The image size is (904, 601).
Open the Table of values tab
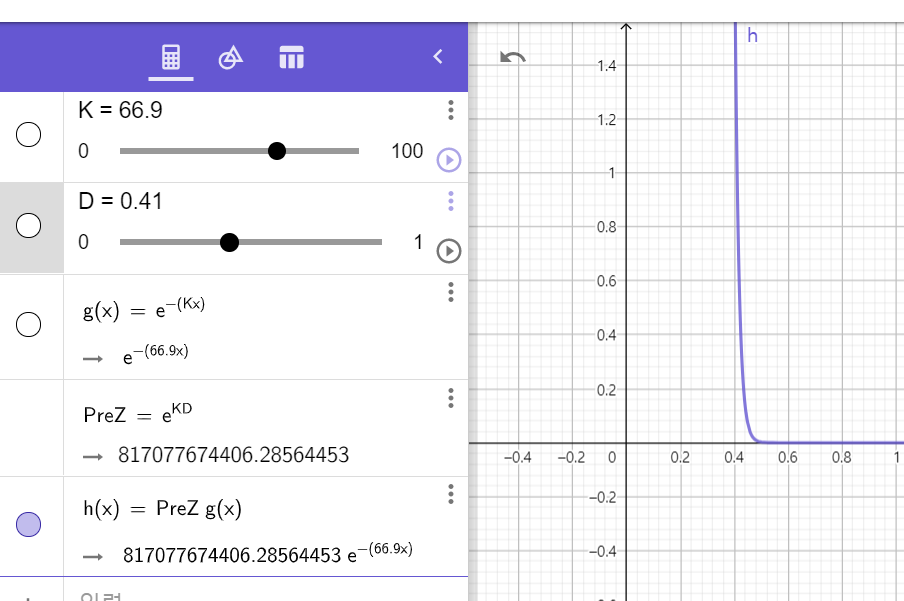pos(292,57)
